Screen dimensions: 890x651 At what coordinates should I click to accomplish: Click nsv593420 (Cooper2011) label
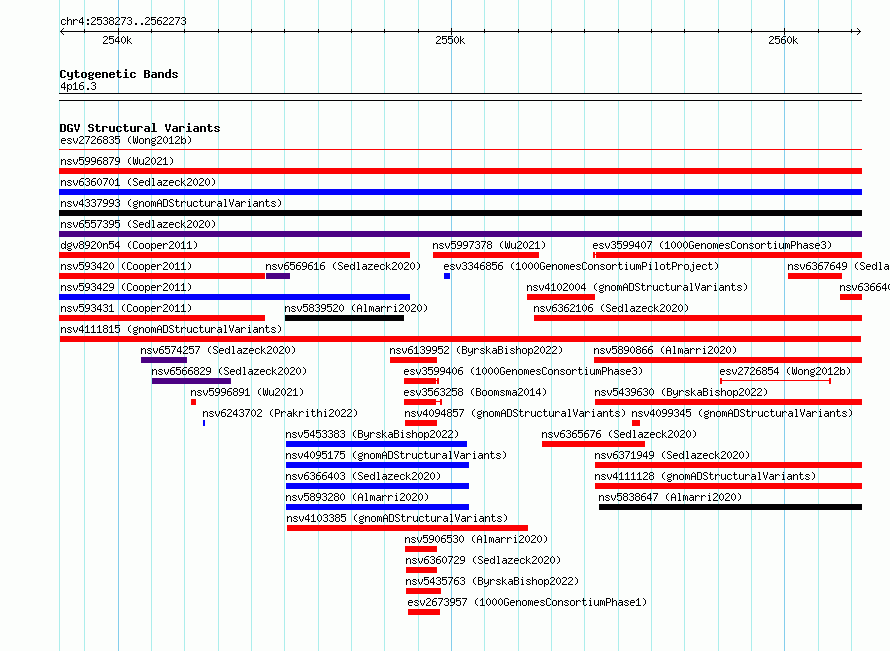(x=126, y=266)
